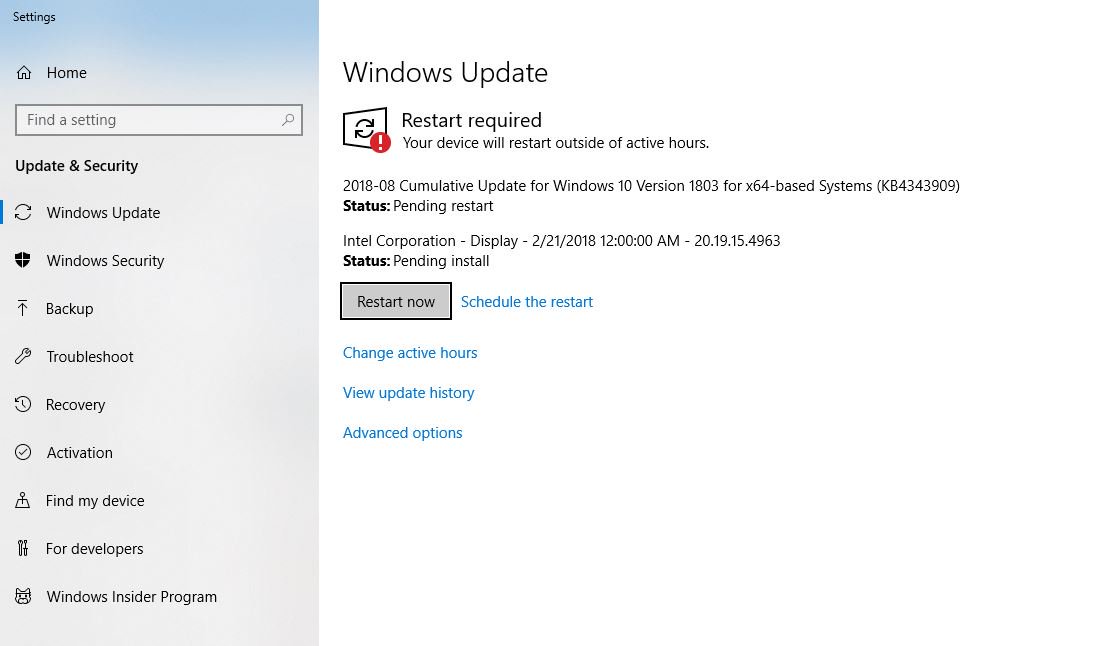Click Schedule the restart link
The image size is (1102, 646).
[526, 302]
